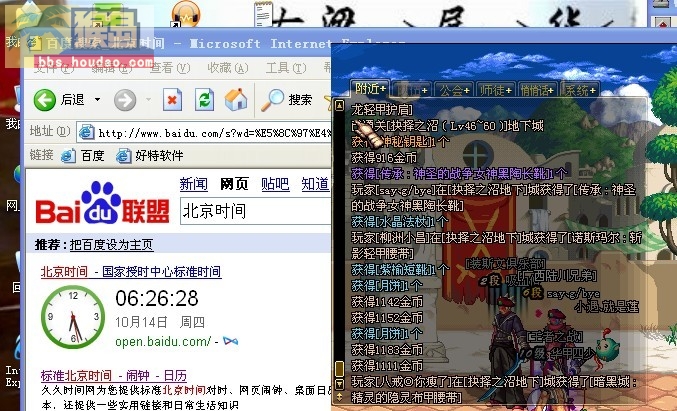Open the 北京时间 - 国家授时中心标准时间 result

click(x=131, y=272)
